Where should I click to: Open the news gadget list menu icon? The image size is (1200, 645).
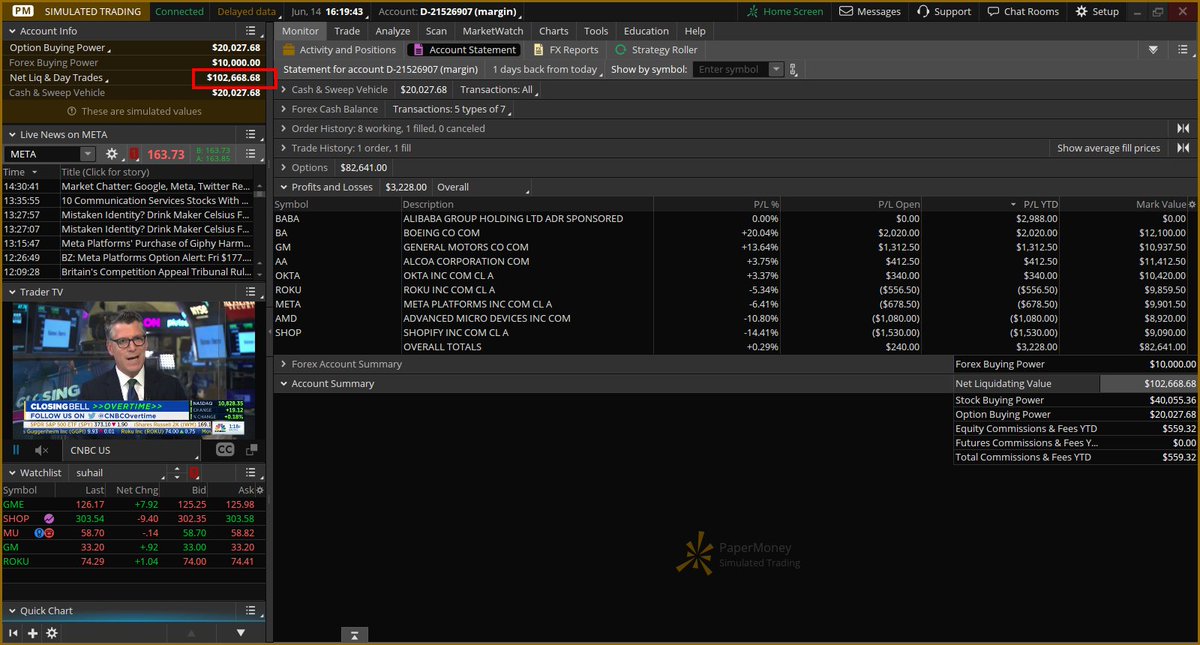(252, 154)
